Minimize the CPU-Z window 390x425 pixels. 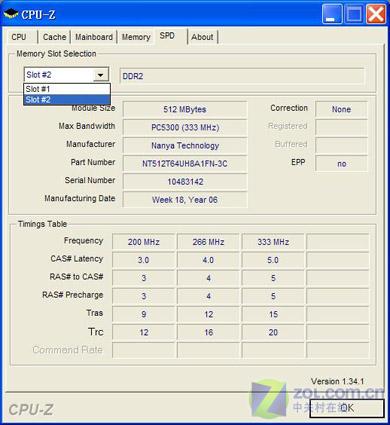[x=332, y=14]
